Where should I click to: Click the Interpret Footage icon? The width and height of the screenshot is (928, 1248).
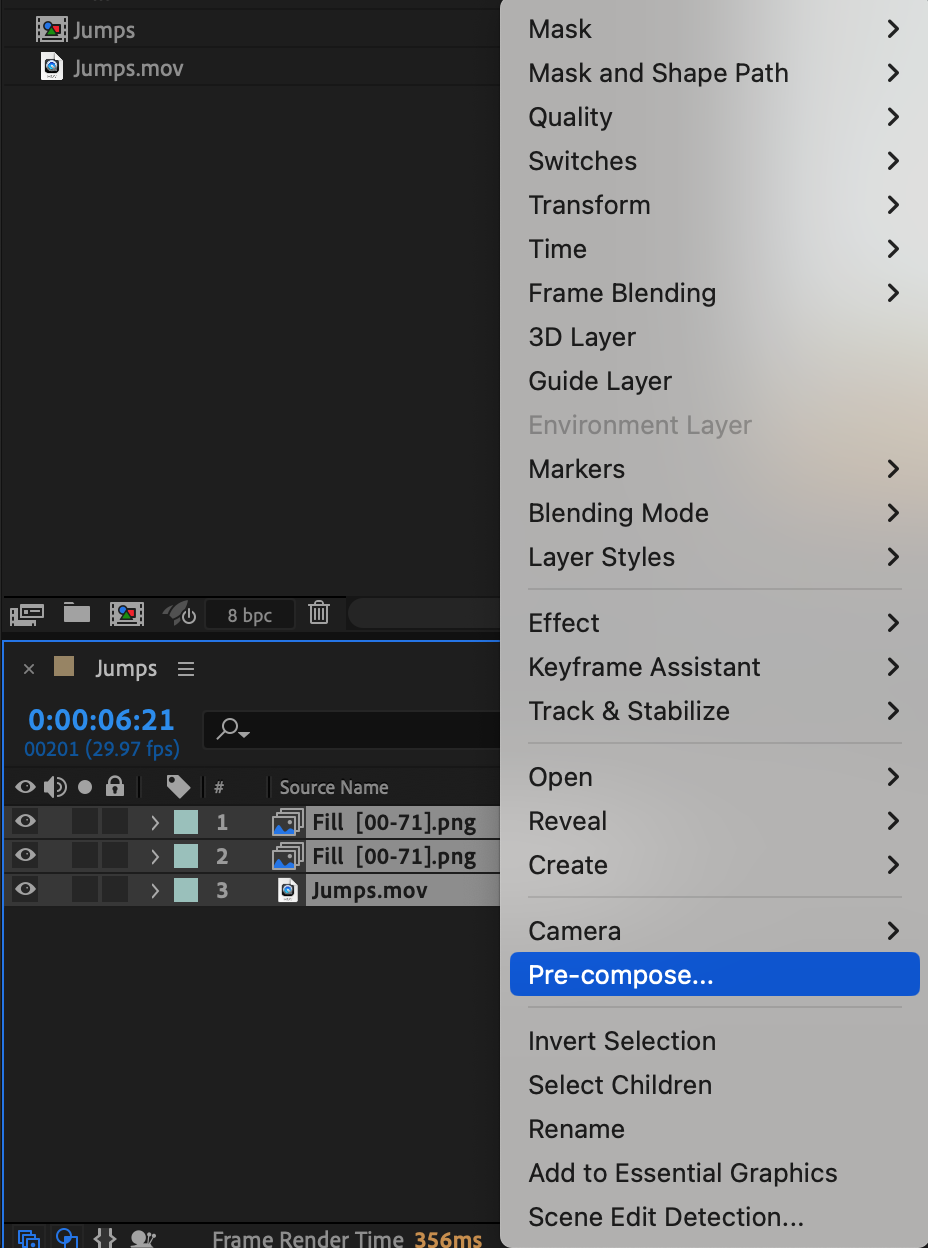(x=26, y=613)
